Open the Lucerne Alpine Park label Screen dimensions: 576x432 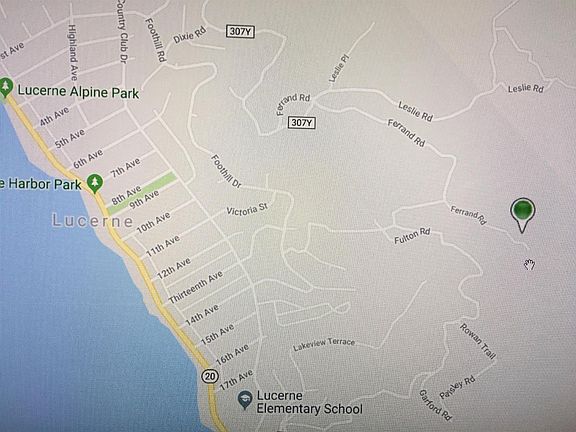(x=78, y=92)
